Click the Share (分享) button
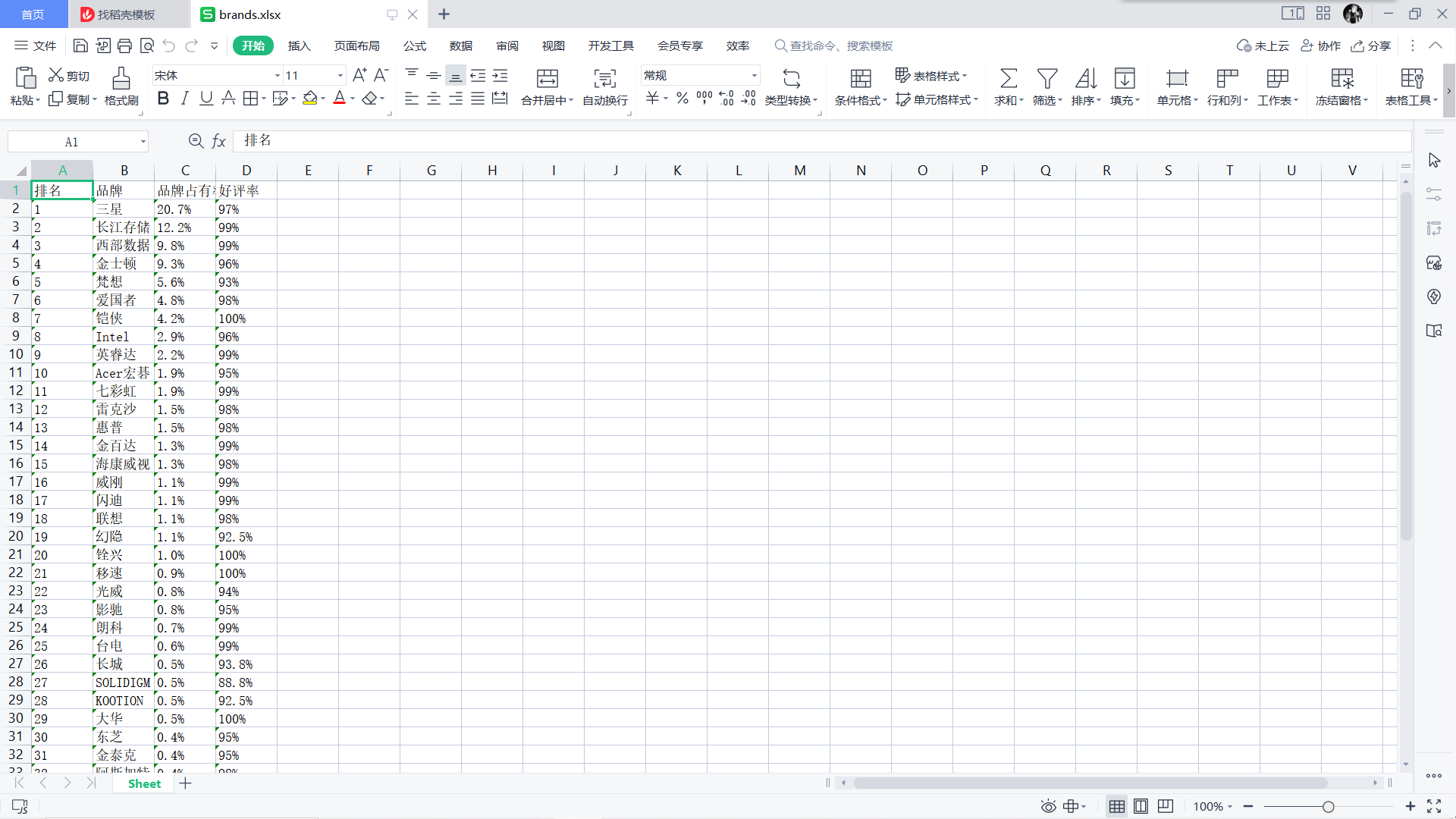The image size is (1456, 819). tap(1371, 45)
